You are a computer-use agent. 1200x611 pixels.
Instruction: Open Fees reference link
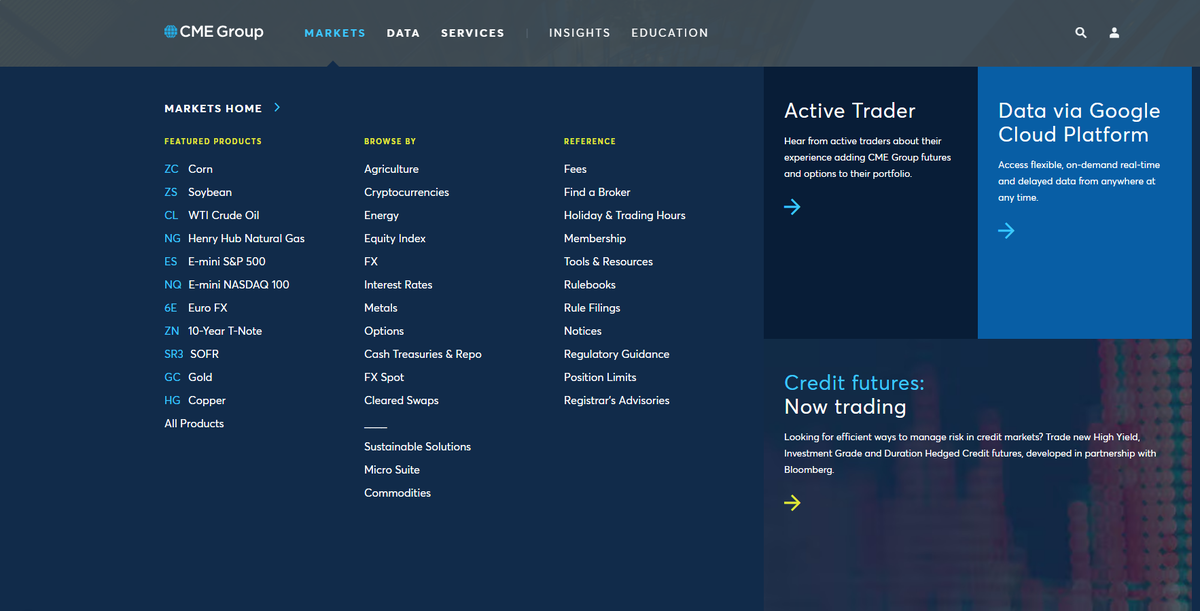(x=575, y=169)
